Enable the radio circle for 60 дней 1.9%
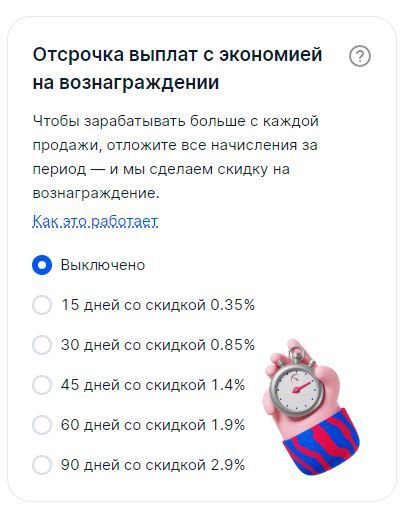Image resolution: width=406 pixels, height=510 pixels. coord(42,425)
